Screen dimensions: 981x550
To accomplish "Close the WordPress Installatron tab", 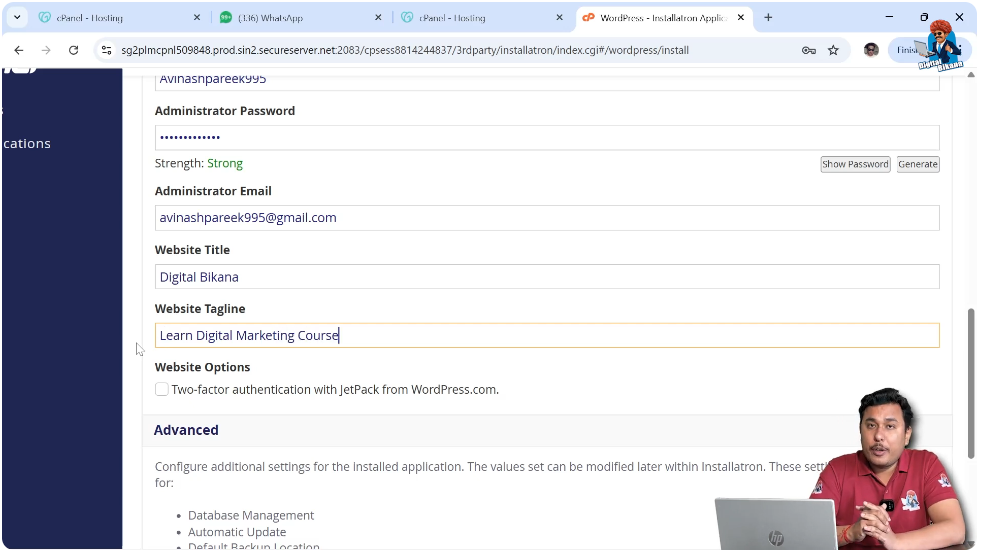I will [741, 18].
